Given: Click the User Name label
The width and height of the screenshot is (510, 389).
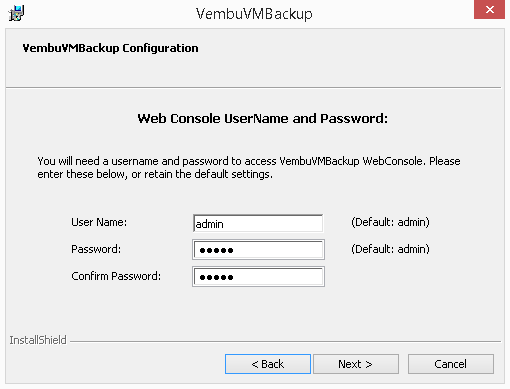Looking at the screenshot, I should pos(99,222).
